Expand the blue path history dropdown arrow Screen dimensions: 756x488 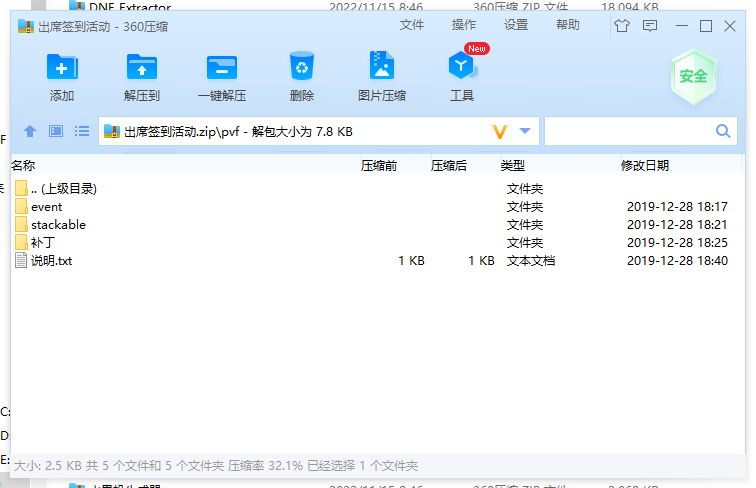pyautogui.click(x=525, y=131)
